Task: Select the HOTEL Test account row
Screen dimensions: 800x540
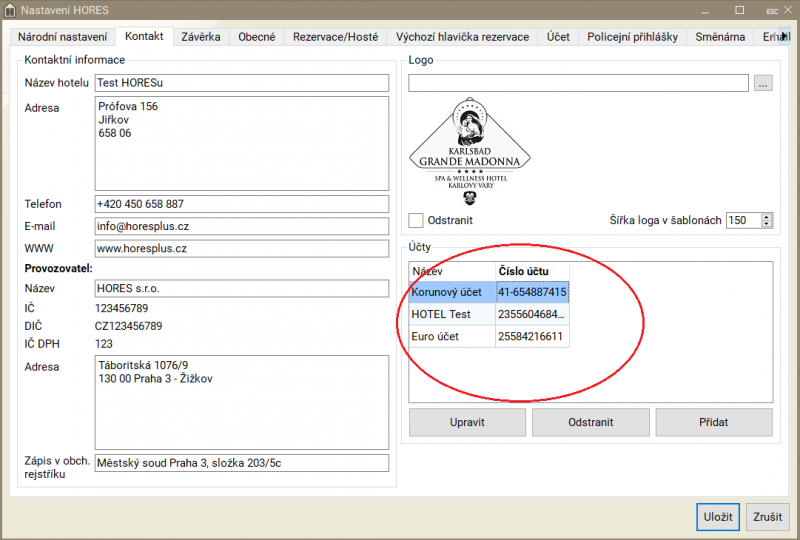Action: pyautogui.click(x=452, y=315)
